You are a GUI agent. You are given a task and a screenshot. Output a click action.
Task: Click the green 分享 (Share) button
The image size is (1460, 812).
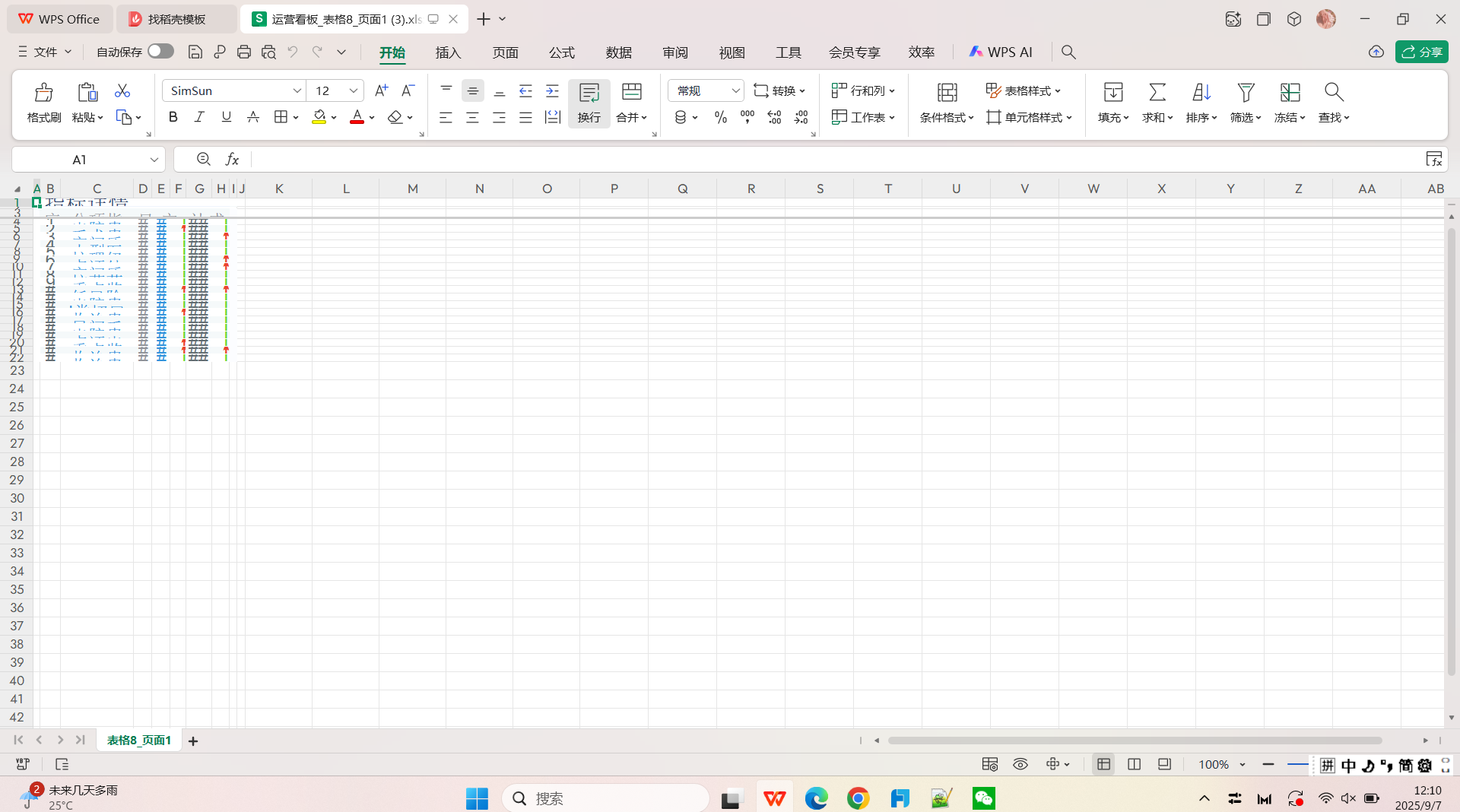coord(1421,52)
